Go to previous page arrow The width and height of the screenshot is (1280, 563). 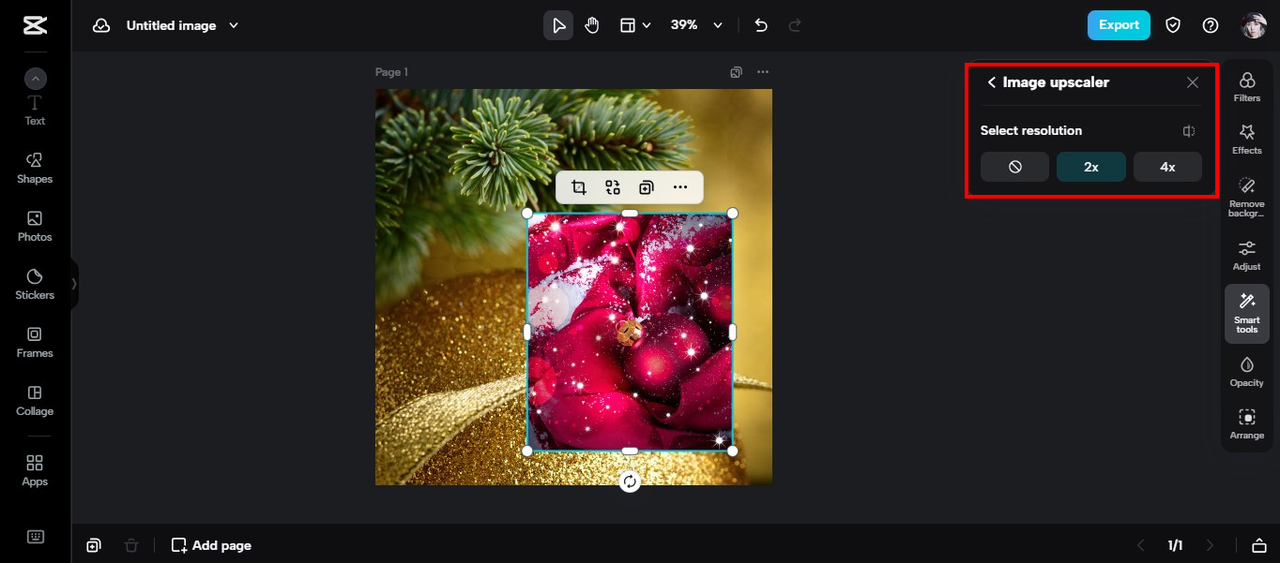1141,545
